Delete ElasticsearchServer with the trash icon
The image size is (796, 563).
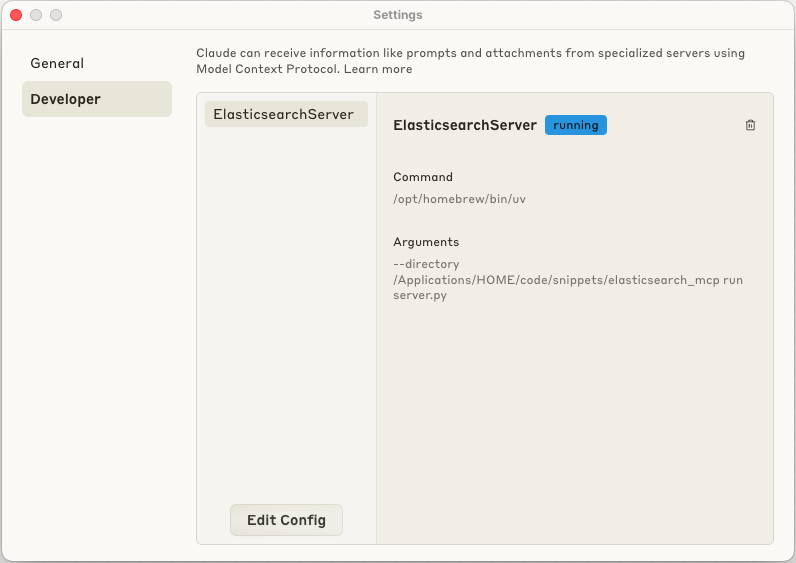click(x=750, y=125)
